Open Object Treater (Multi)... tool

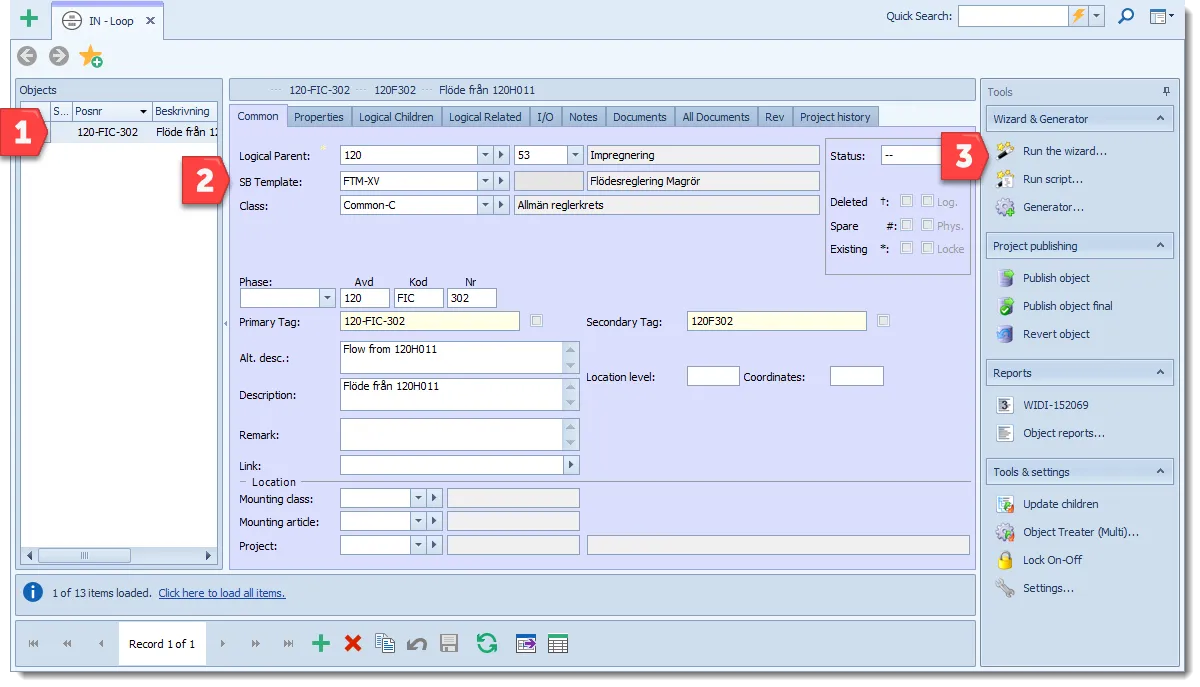1080,532
